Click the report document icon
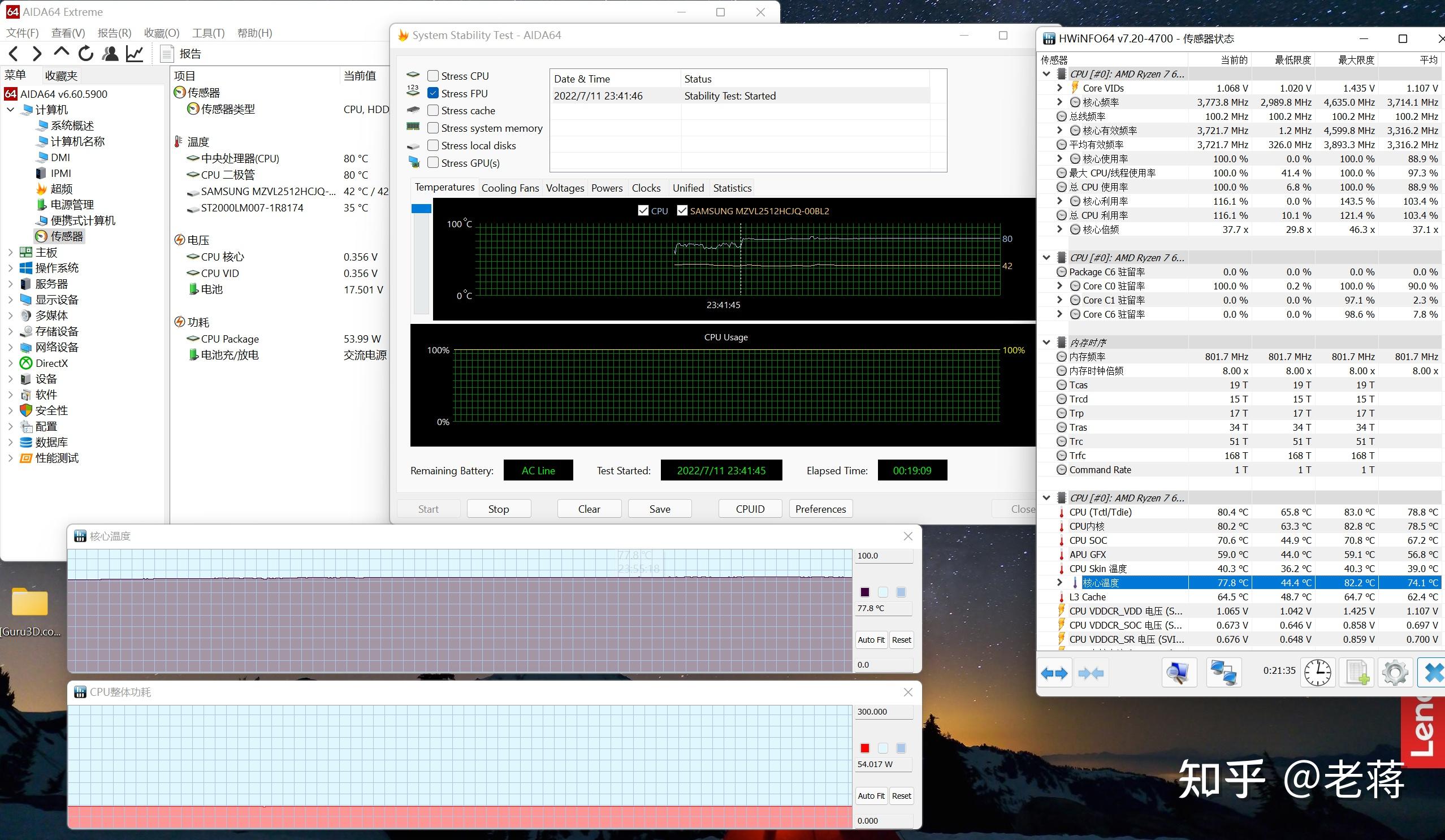1445x840 pixels. point(167,54)
